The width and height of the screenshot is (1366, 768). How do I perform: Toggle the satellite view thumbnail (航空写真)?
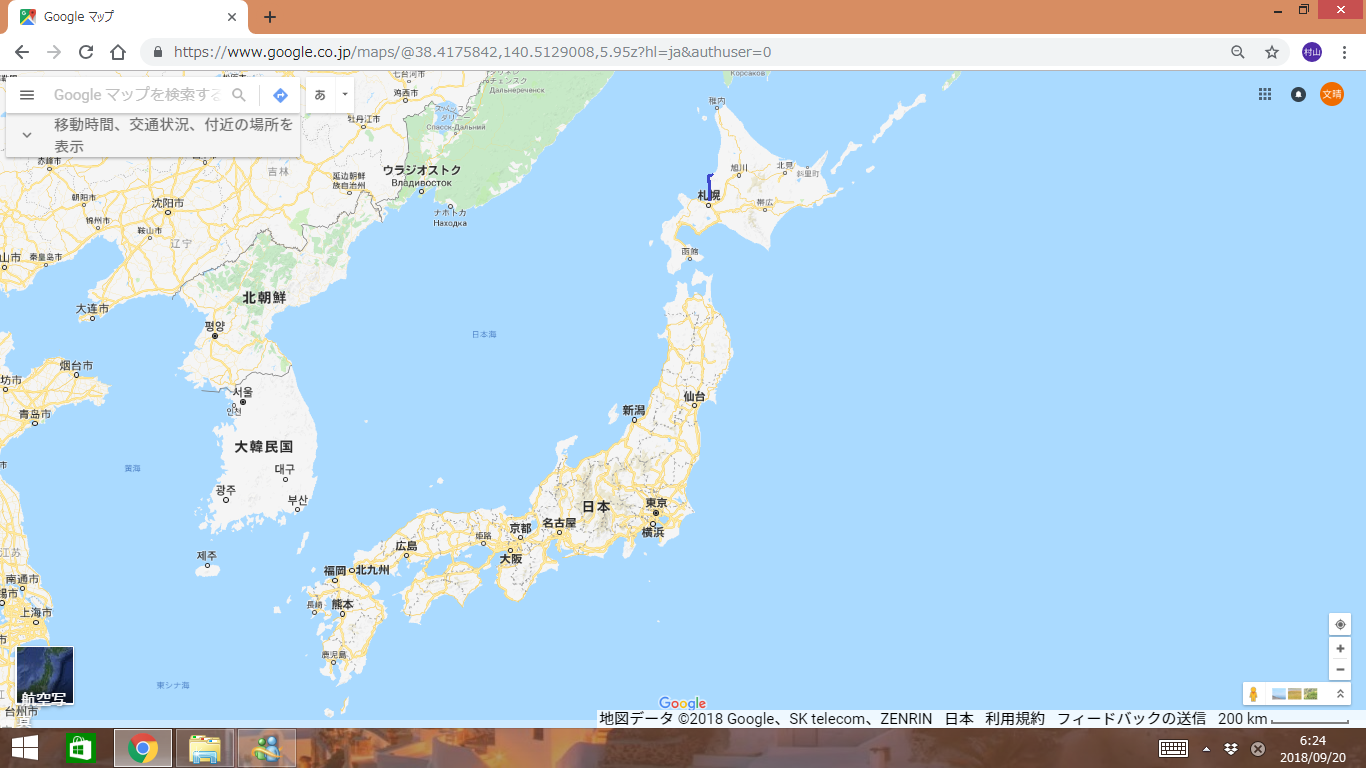point(45,675)
